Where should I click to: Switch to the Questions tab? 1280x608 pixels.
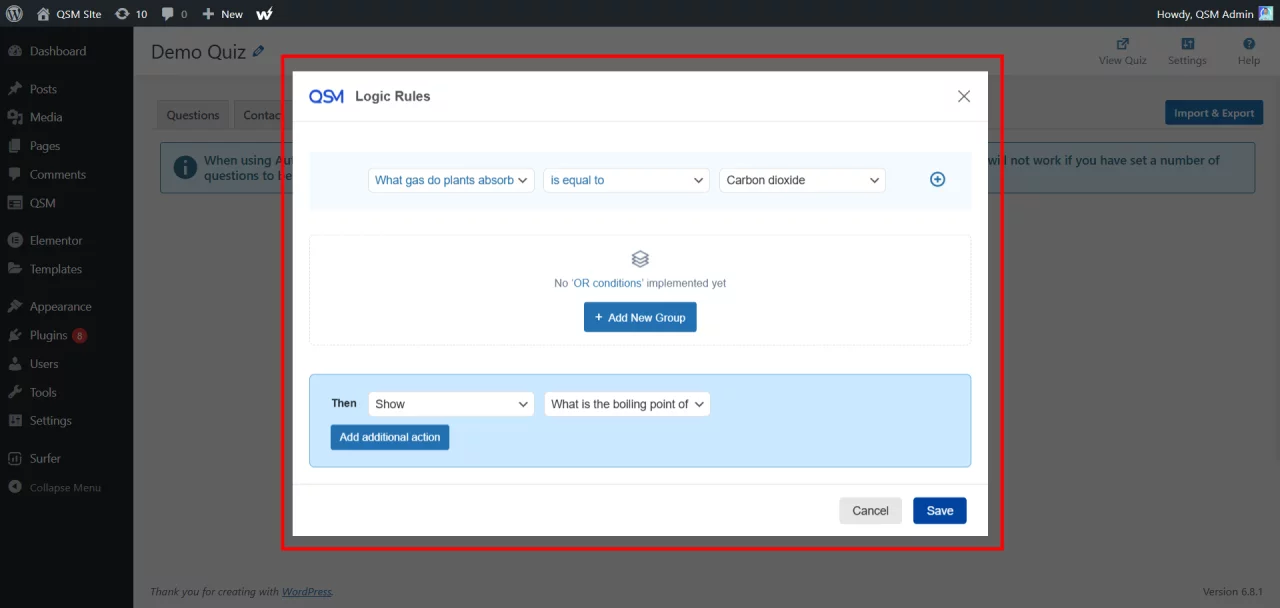click(x=193, y=115)
